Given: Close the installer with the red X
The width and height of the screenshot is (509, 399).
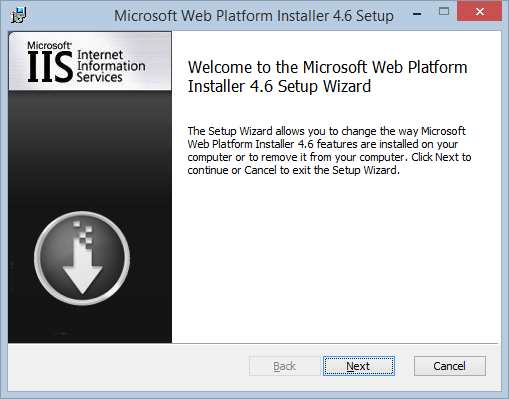Looking at the screenshot, I should pos(480,12).
